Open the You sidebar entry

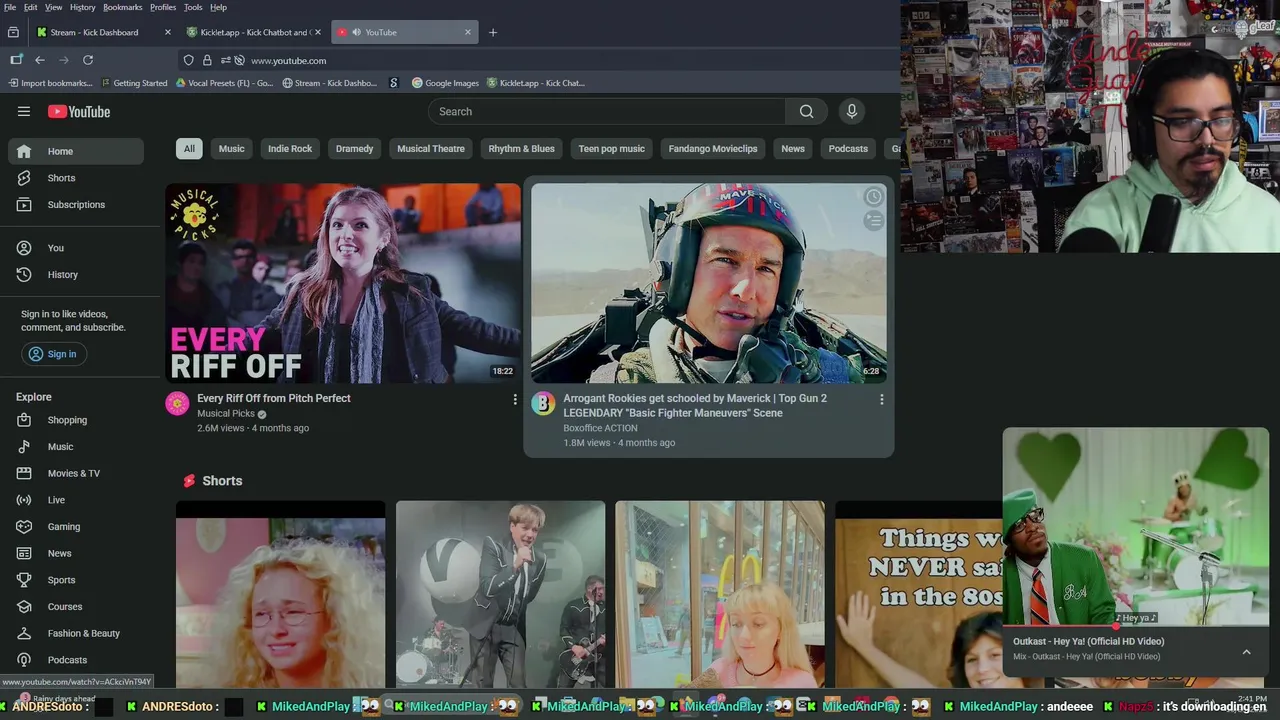pos(76,248)
